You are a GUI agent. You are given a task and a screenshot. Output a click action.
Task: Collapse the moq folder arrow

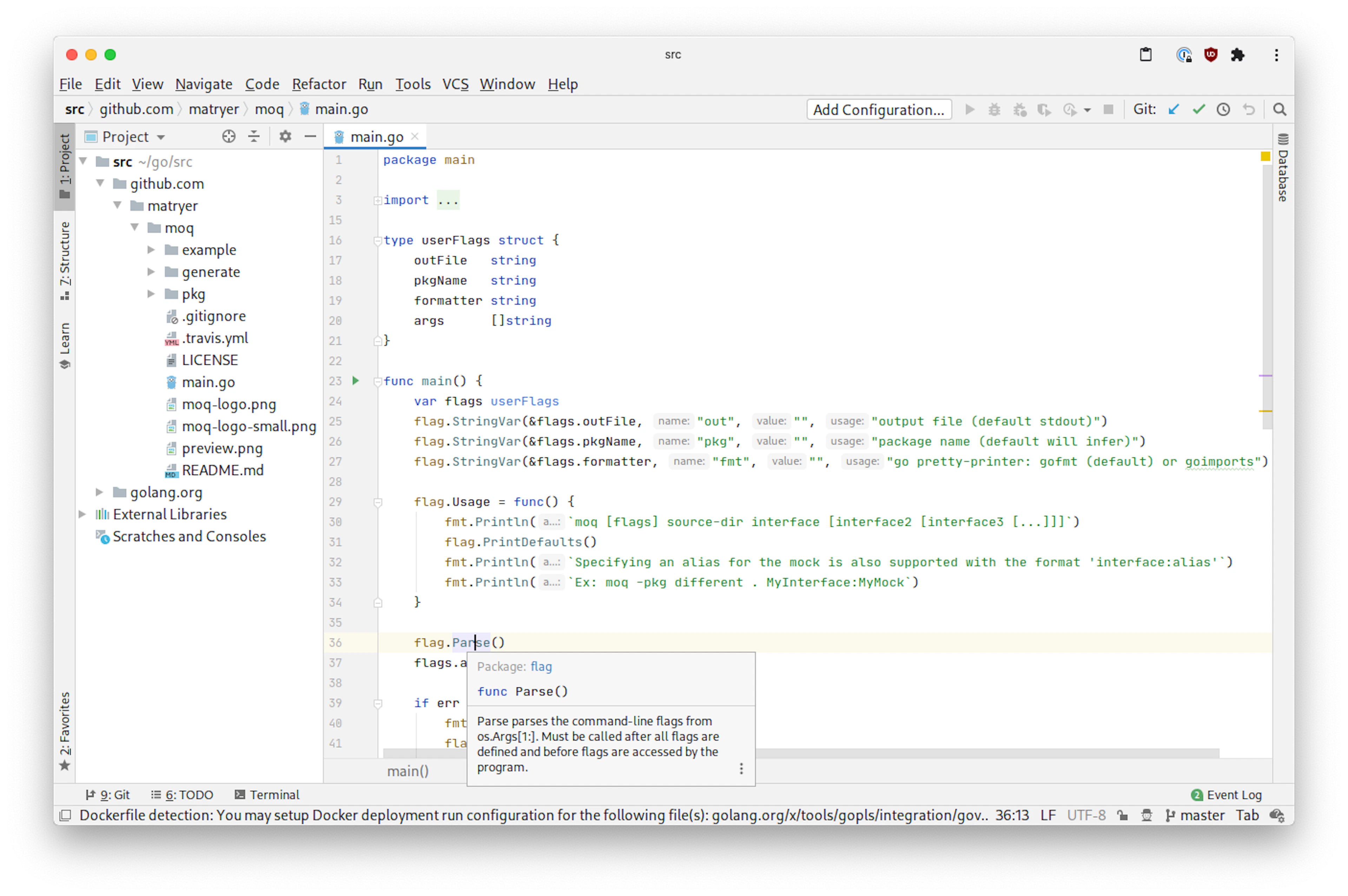pyautogui.click(x=135, y=228)
